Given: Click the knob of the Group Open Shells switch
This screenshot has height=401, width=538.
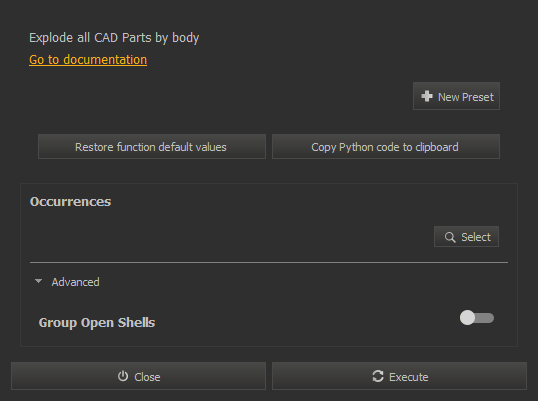Looking at the screenshot, I should pyautogui.click(x=467, y=318).
